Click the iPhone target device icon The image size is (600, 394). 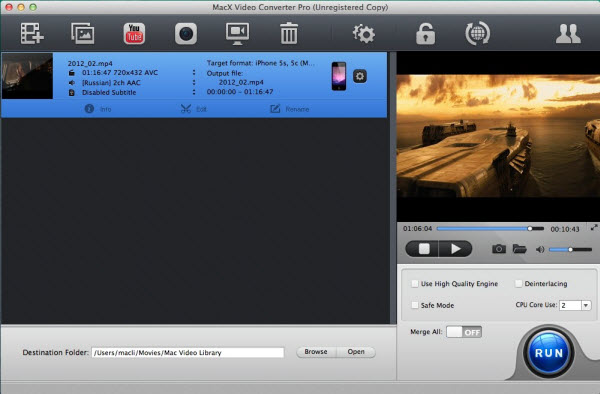tap(339, 76)
